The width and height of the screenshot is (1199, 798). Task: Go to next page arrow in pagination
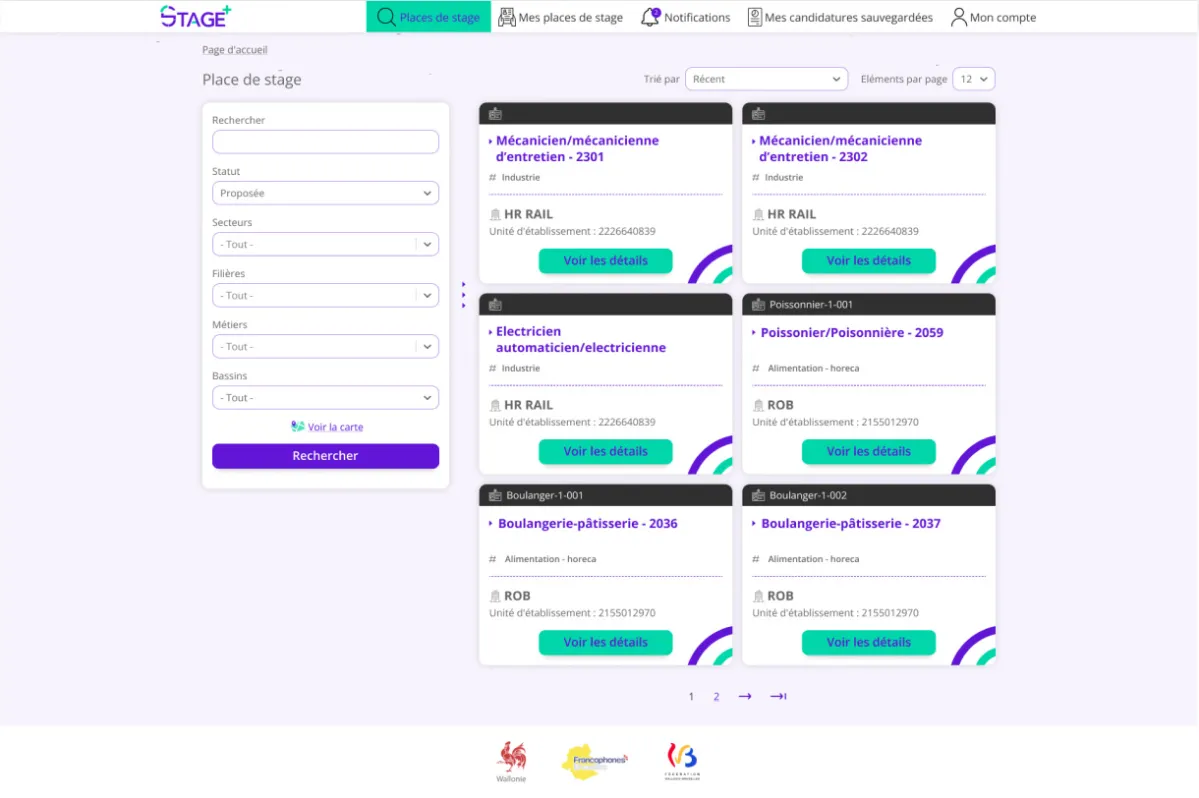(745, 697)
